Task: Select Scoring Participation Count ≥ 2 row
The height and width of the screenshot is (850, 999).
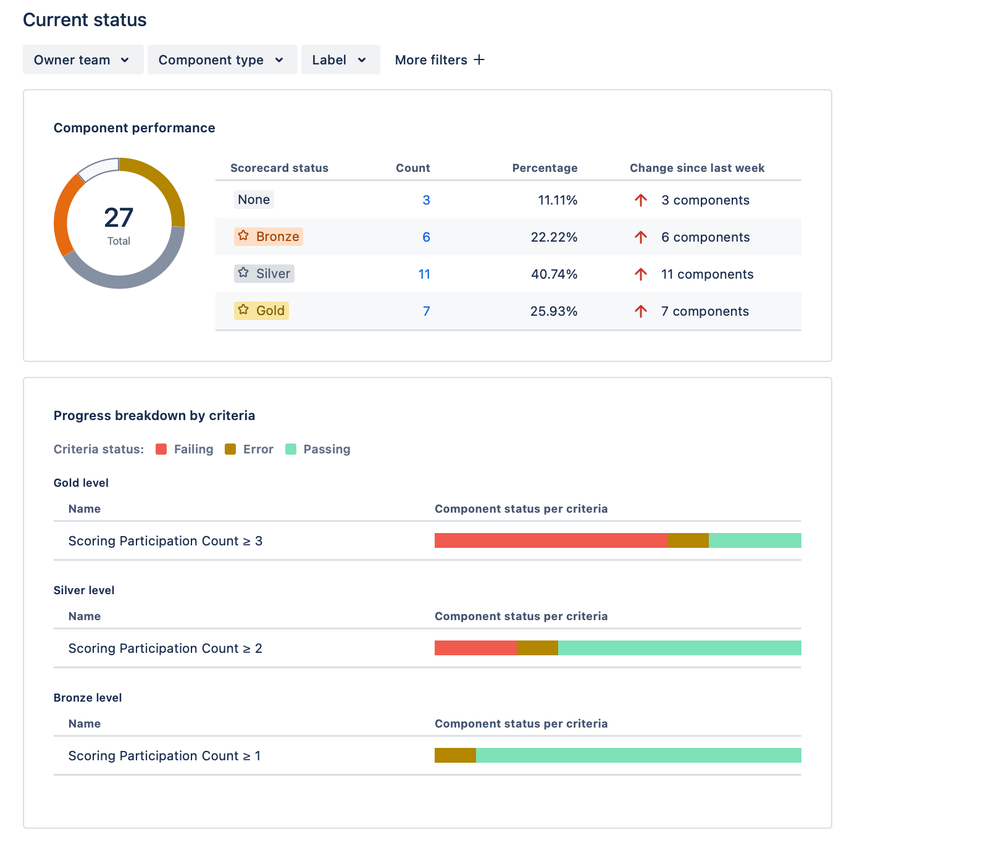Action: (427, 648)
